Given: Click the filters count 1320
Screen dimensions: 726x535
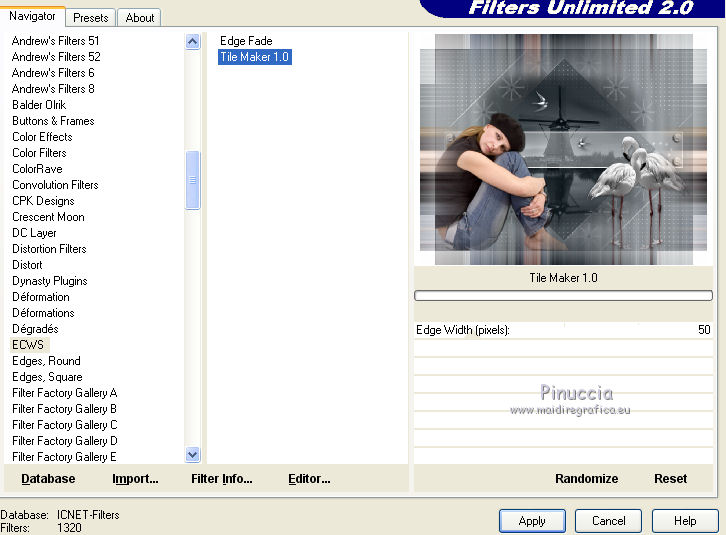Looking at the screenshot, I should tap(69, 528).
